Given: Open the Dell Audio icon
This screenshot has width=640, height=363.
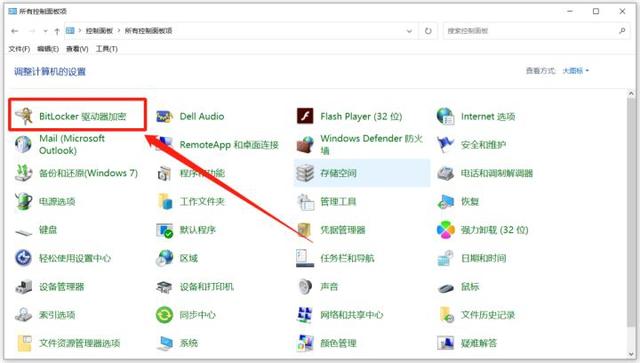Looking at the screenshot, I should pos(164,116).
